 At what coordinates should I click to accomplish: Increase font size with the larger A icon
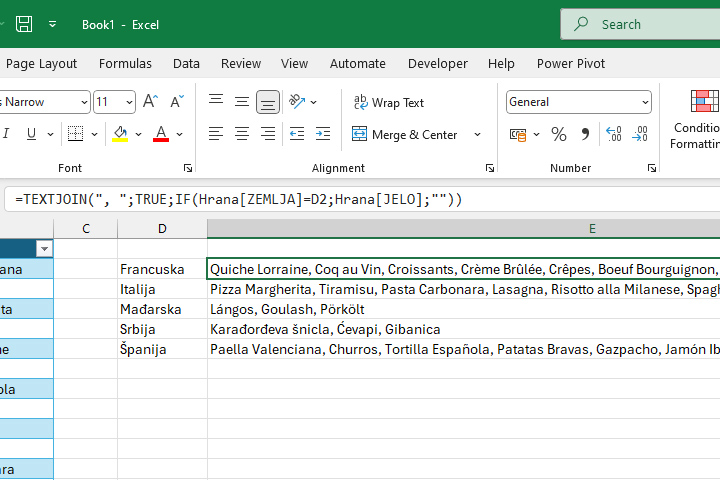click(151, 102)
